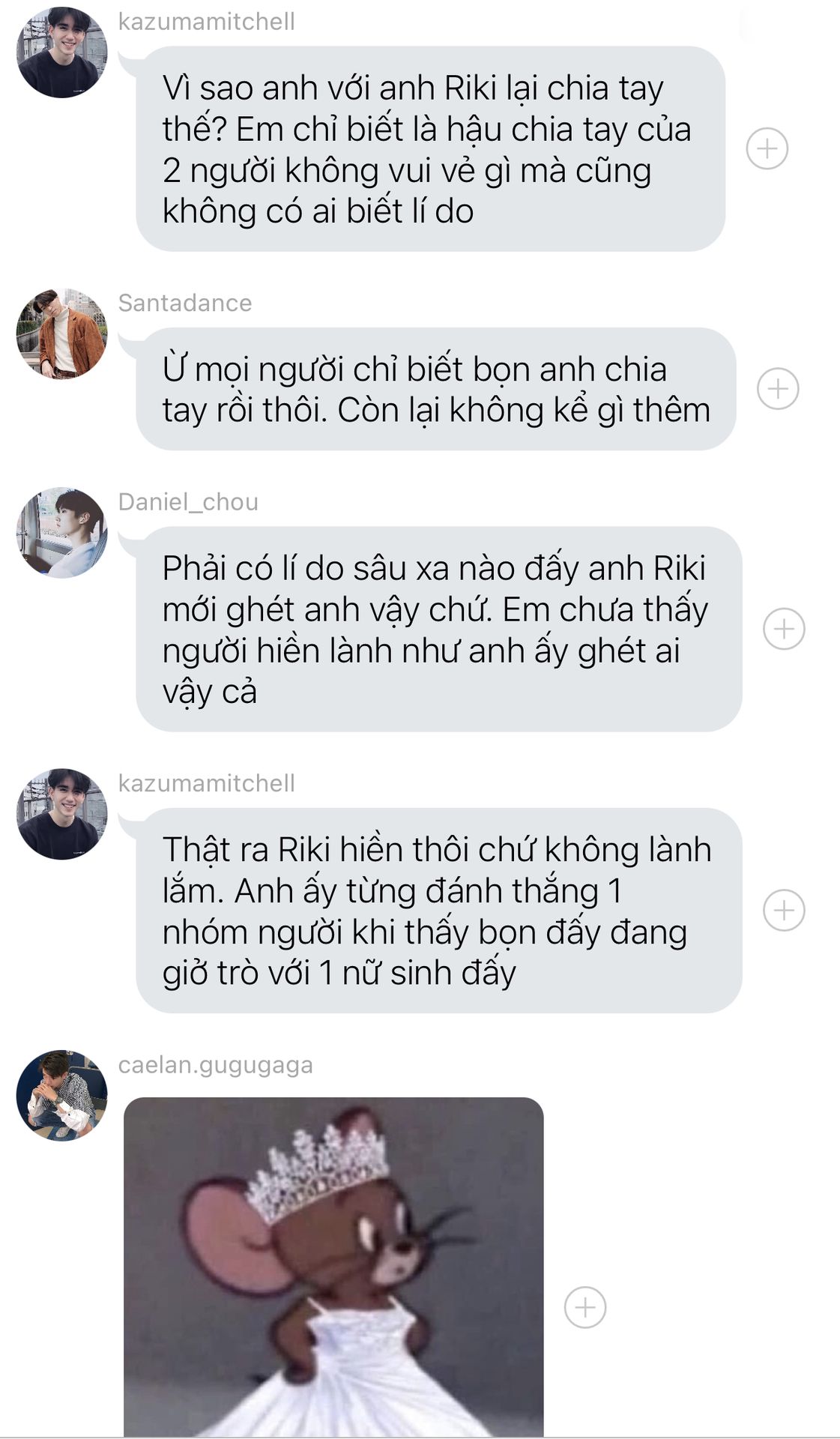Click the top kazumamitchell username label

[x=206, y=22]
